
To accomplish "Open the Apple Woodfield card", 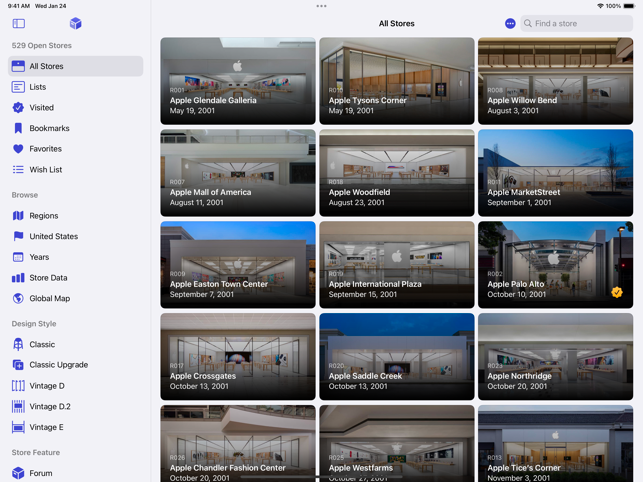I will pos(397,173).
